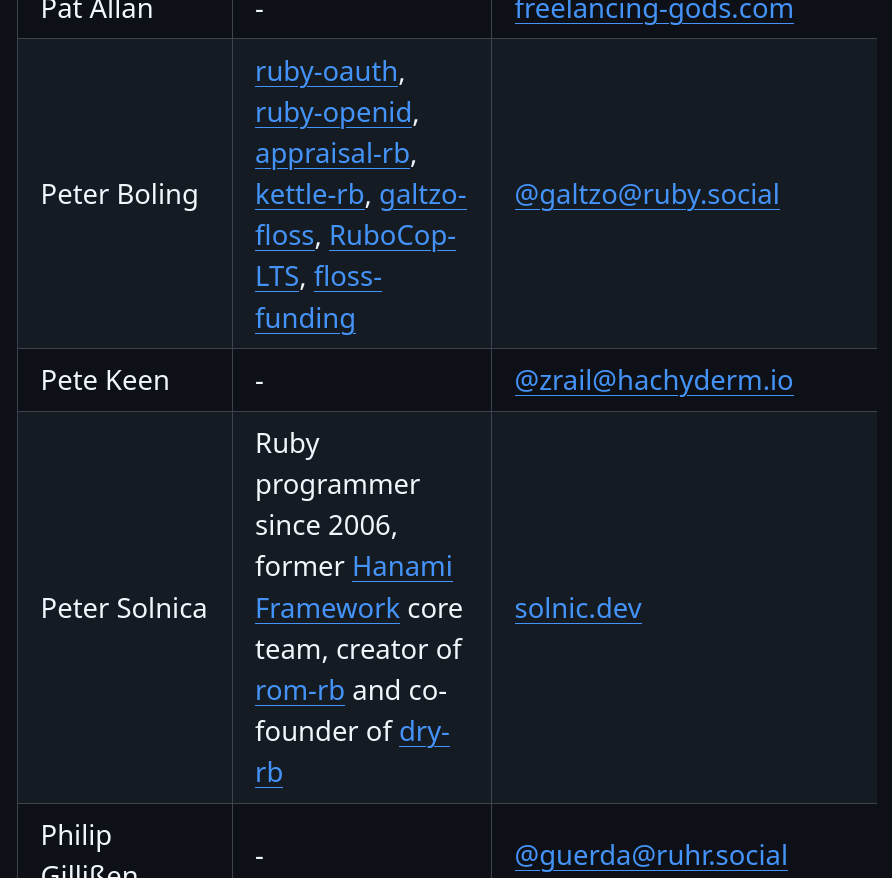
Task: Open the kettle-rb link
Action: pyautogui.click(x=309, y=195)
